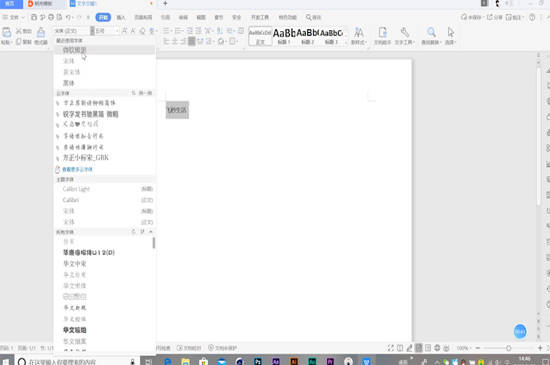This screenshot has width=550, height=365.
Task: Click the new tab plus button
Action: coord(165,4)
